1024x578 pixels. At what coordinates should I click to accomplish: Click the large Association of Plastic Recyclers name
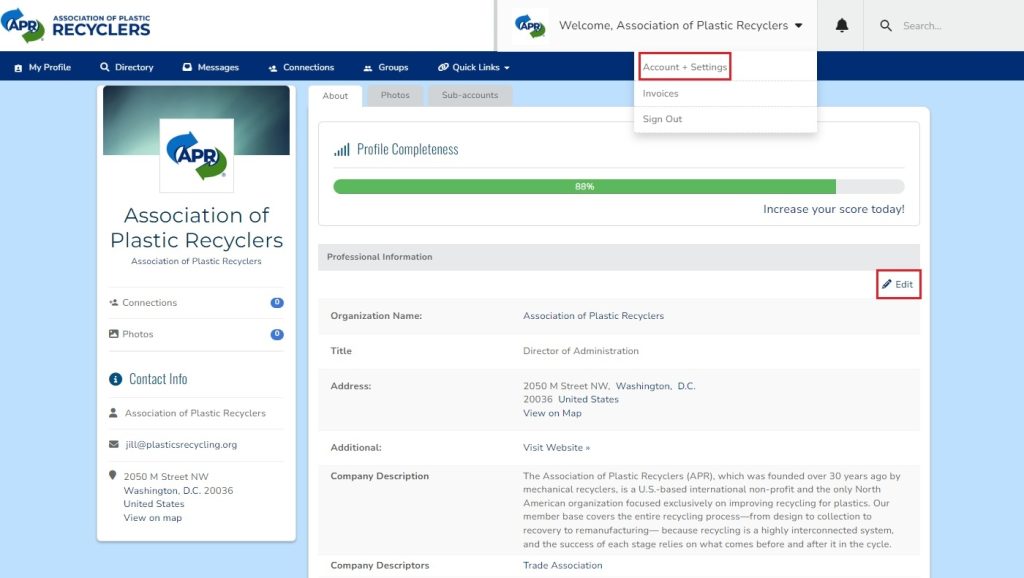(x=197, y=227)
